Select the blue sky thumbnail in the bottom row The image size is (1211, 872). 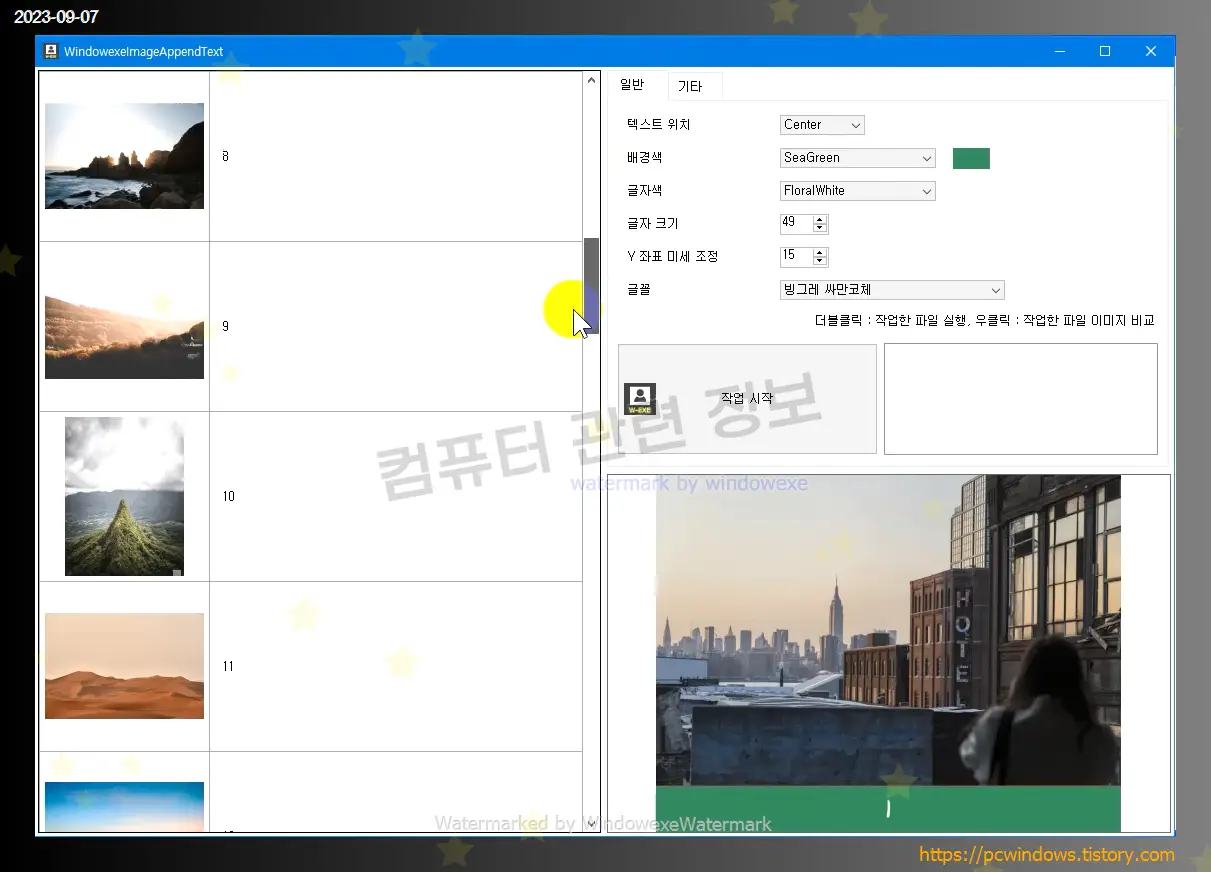pos(124,806)
